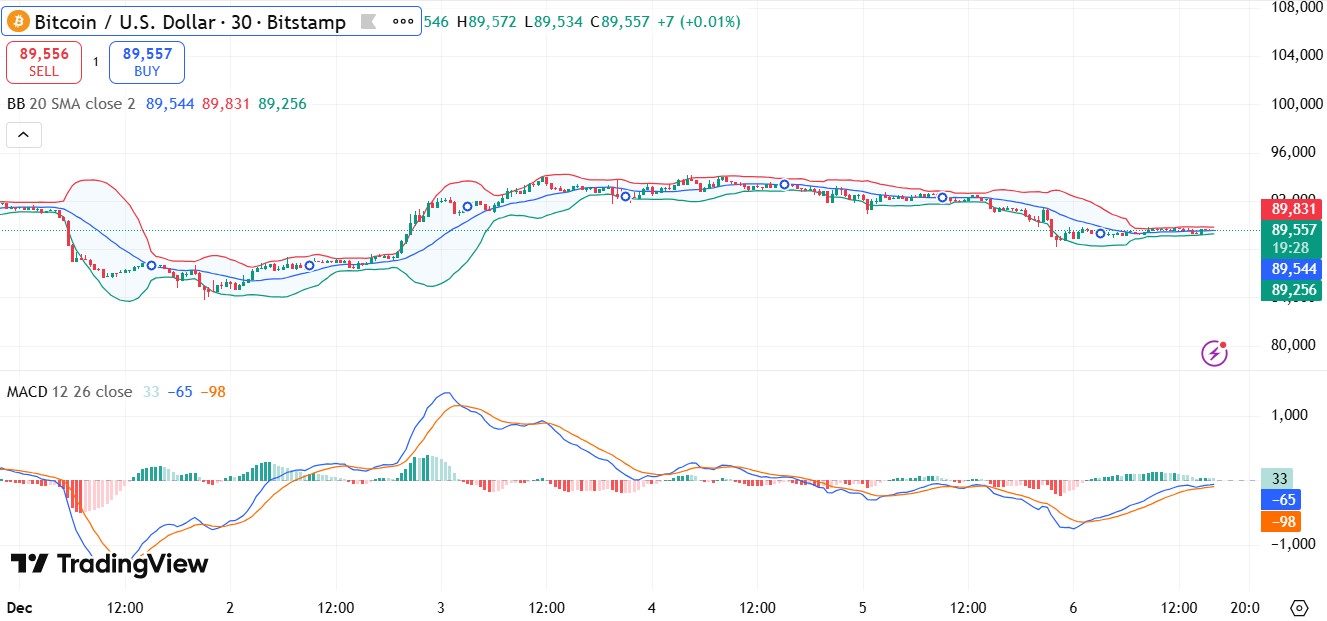The image size is (1327, 621).
Task: Open the three-dot more options icon
Action: (x=402, y=20)
